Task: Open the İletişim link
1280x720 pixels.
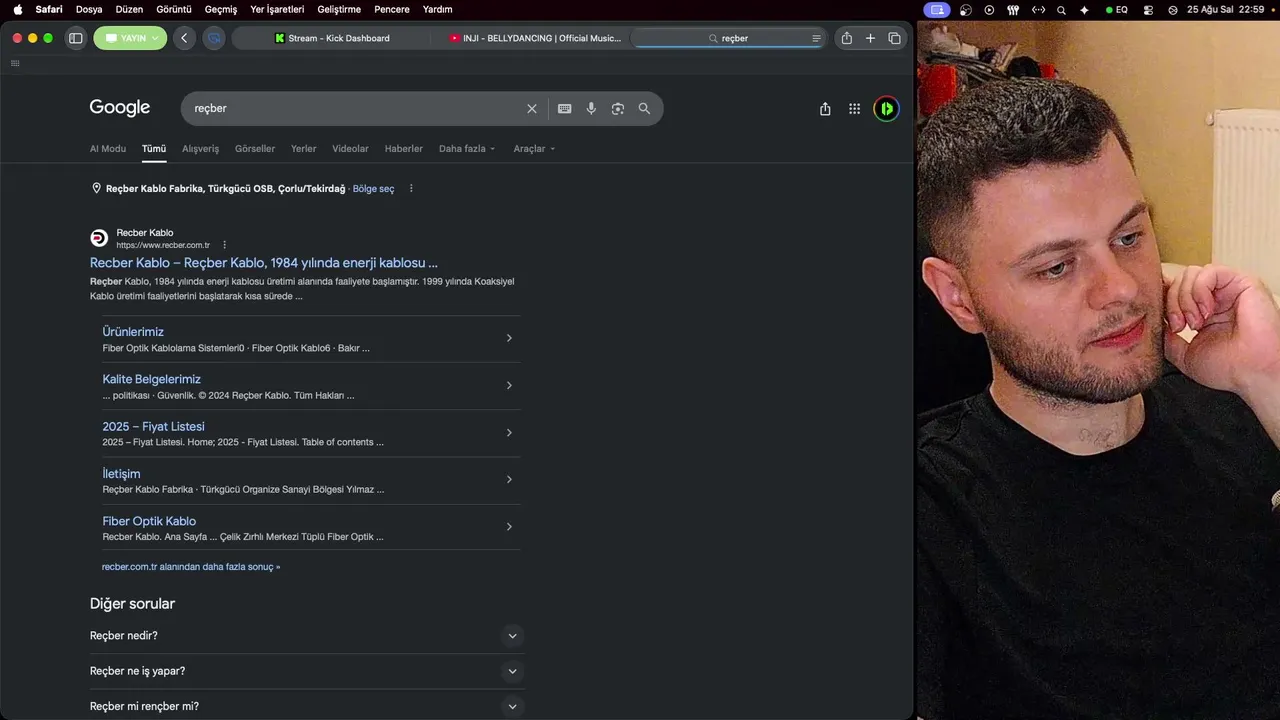Action: 121,474
